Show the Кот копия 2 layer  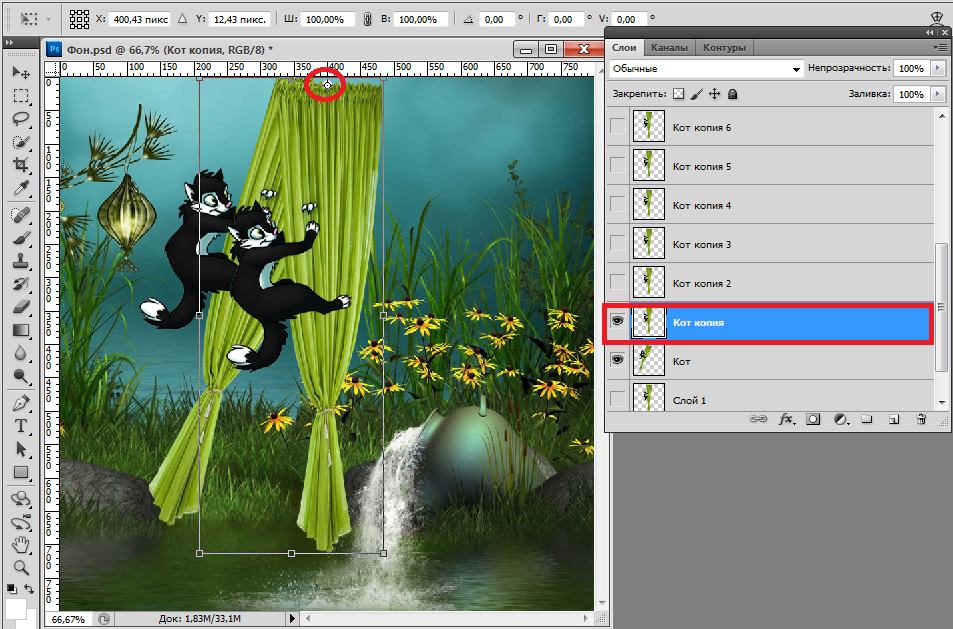(x=618, y=281)
